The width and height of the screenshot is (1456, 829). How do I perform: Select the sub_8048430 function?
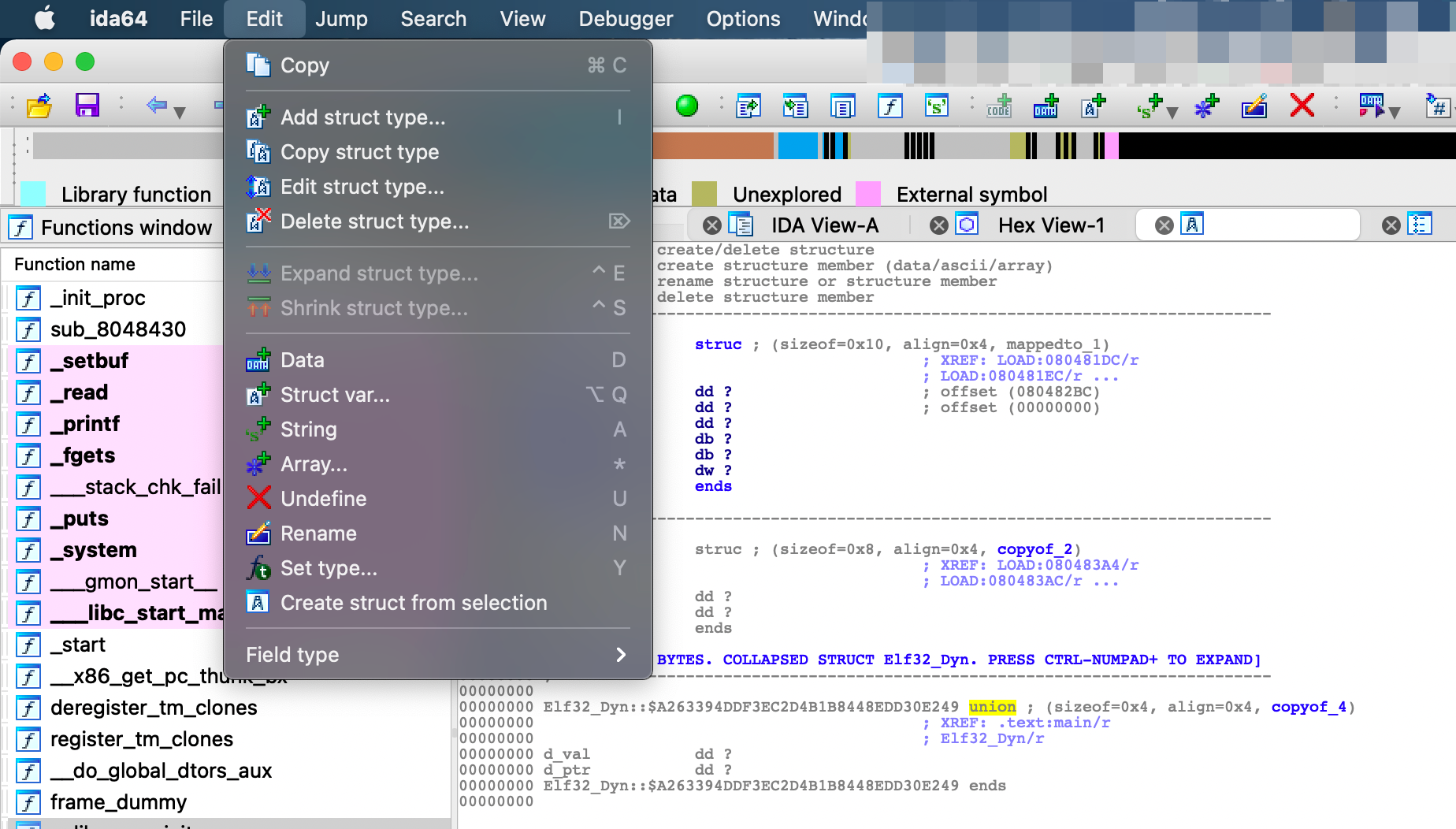point(118,329)
